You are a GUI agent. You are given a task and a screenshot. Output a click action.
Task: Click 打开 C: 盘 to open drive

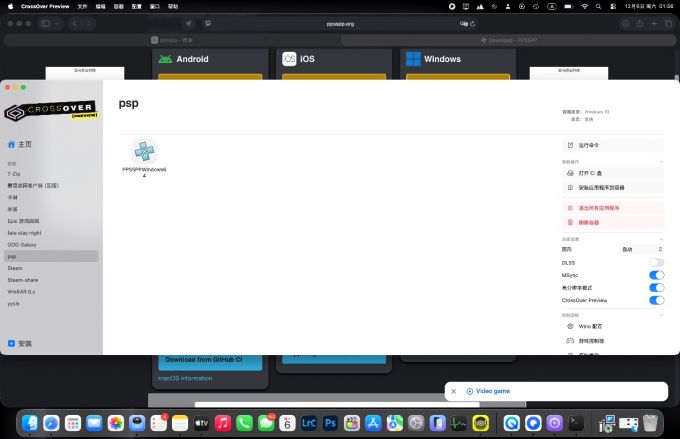click(612, 173)
